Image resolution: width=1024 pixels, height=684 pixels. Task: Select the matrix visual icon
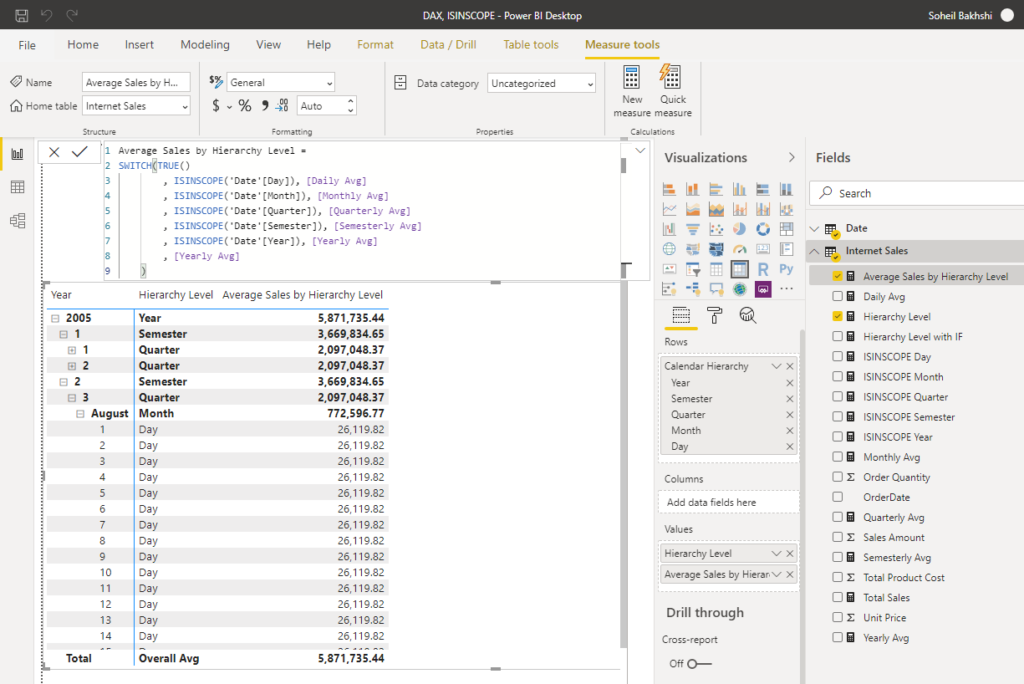[739, 269]
